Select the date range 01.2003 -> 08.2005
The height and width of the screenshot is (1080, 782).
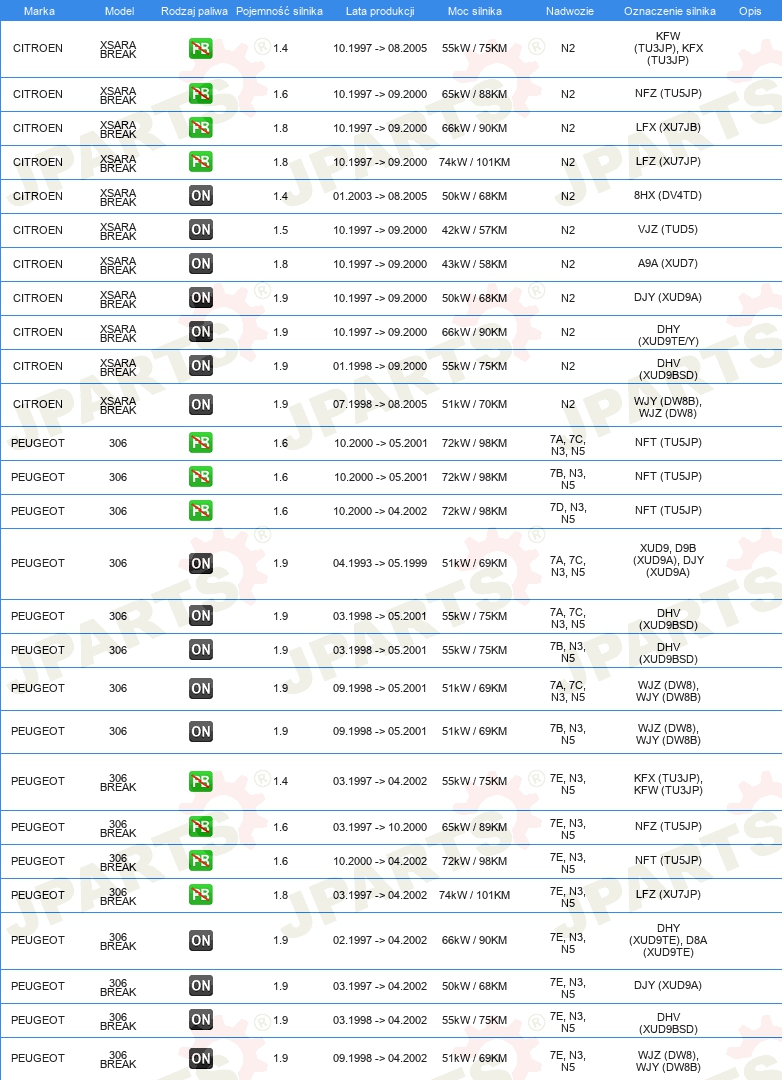pyautogui.click(x=380, y=196)
